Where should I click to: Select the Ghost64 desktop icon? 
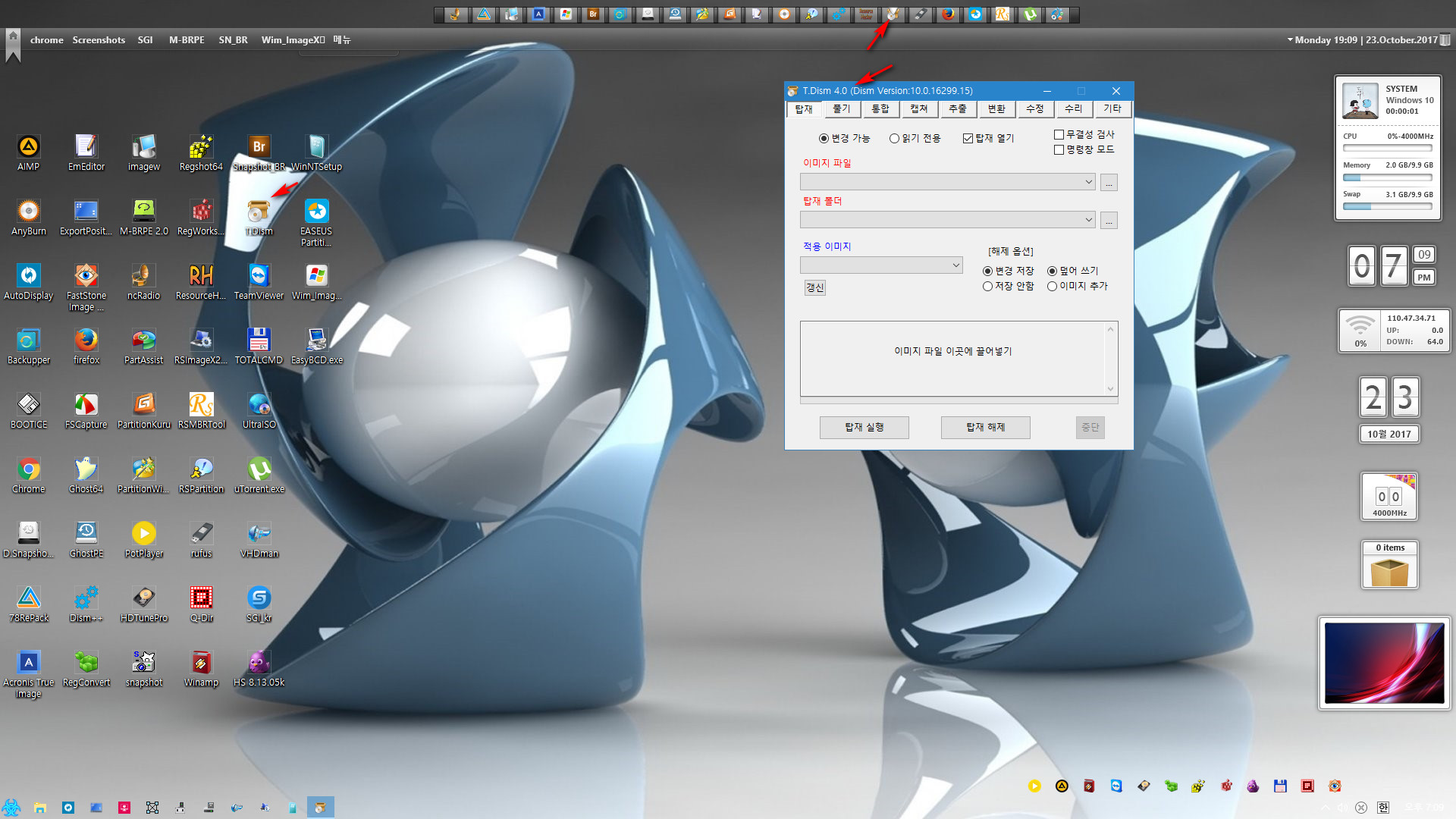(86, 475)
